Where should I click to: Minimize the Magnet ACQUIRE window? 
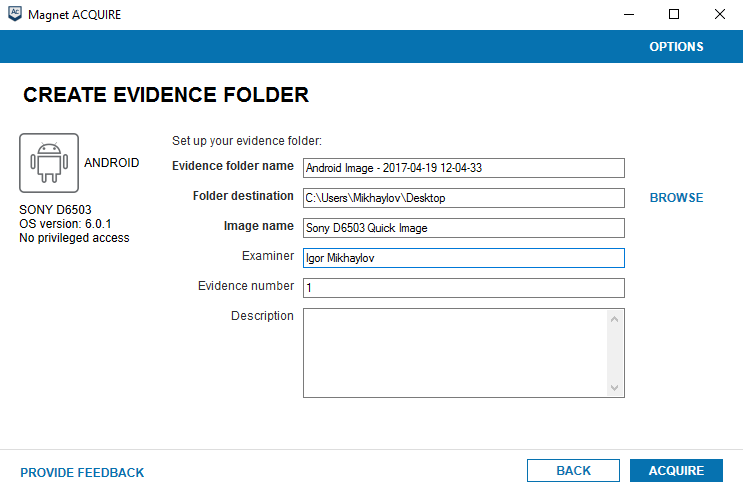(629, 14)
